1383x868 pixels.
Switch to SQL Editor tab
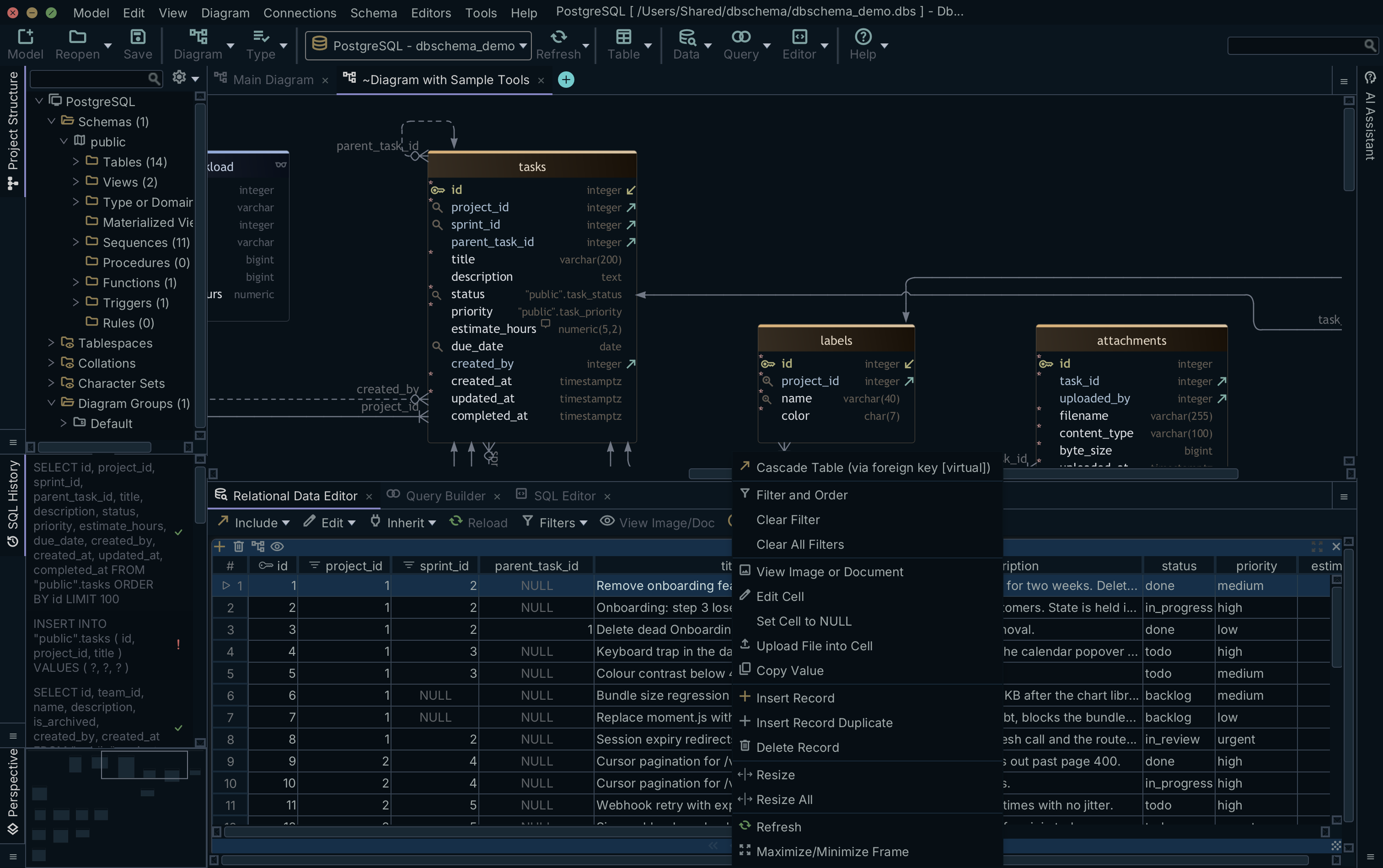(564, 495)
